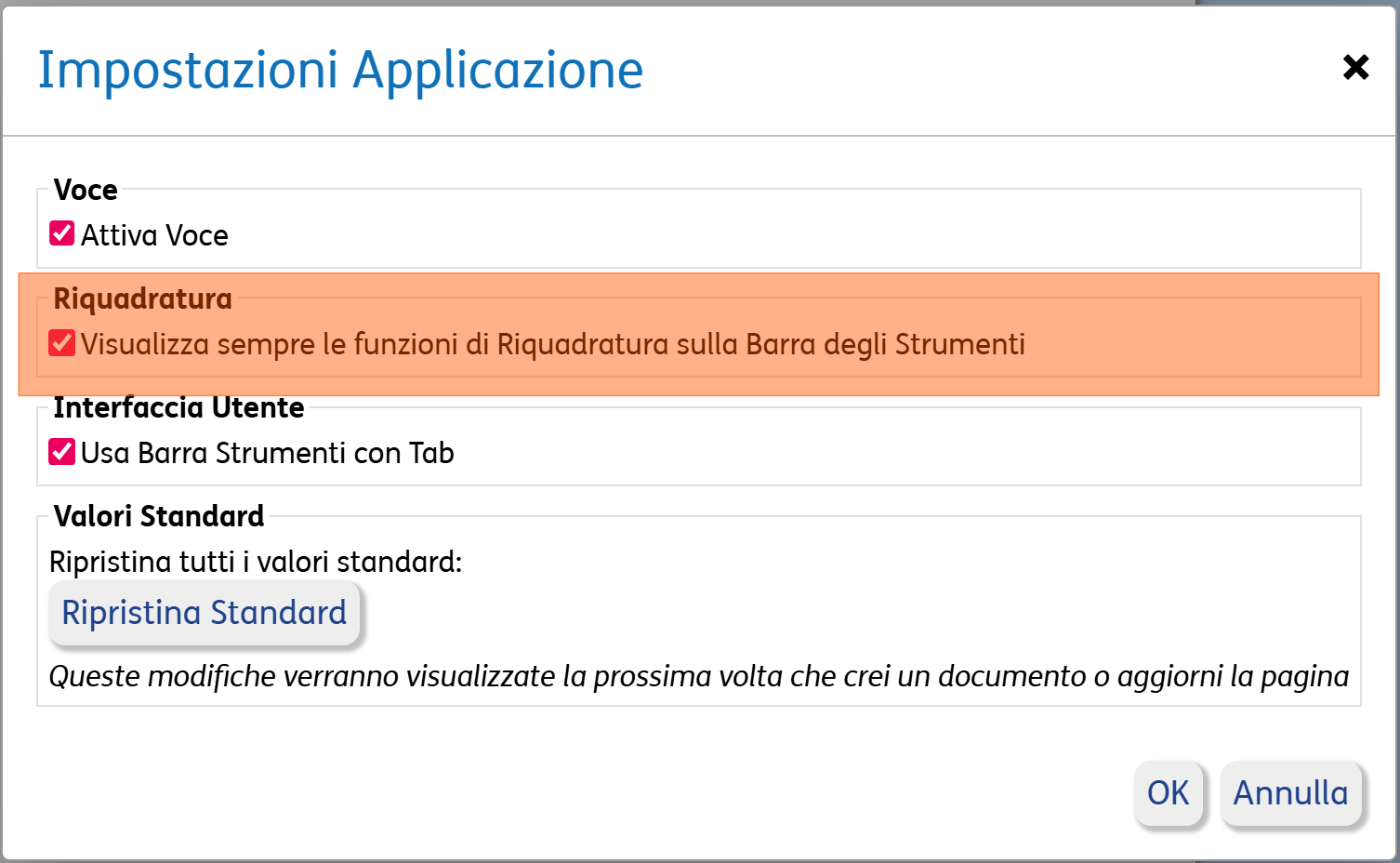Select the 'Valori Standard' group heading
The image size is (1400, 863).
tap(159, 516)
